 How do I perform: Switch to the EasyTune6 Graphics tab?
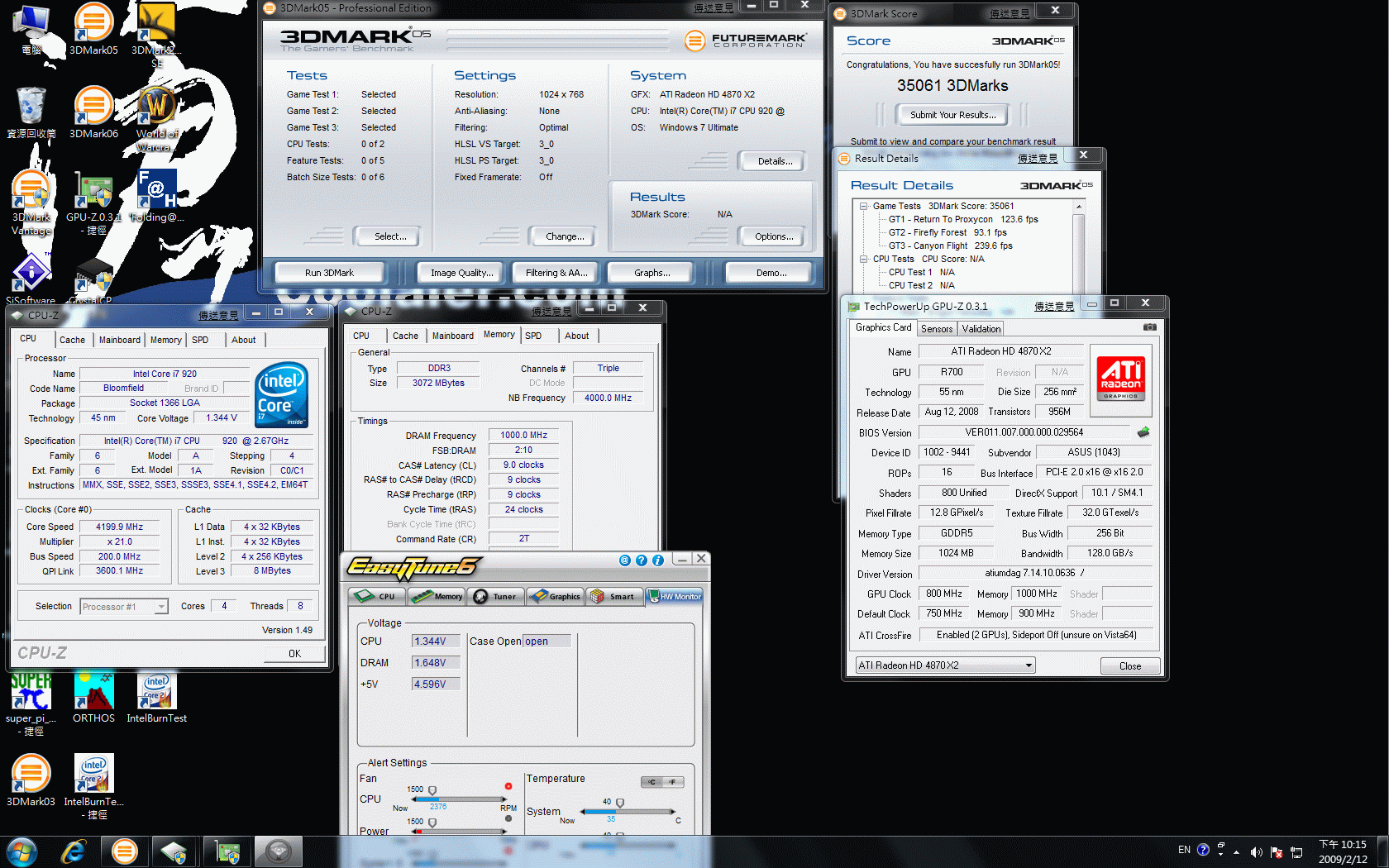click(556, 597)
